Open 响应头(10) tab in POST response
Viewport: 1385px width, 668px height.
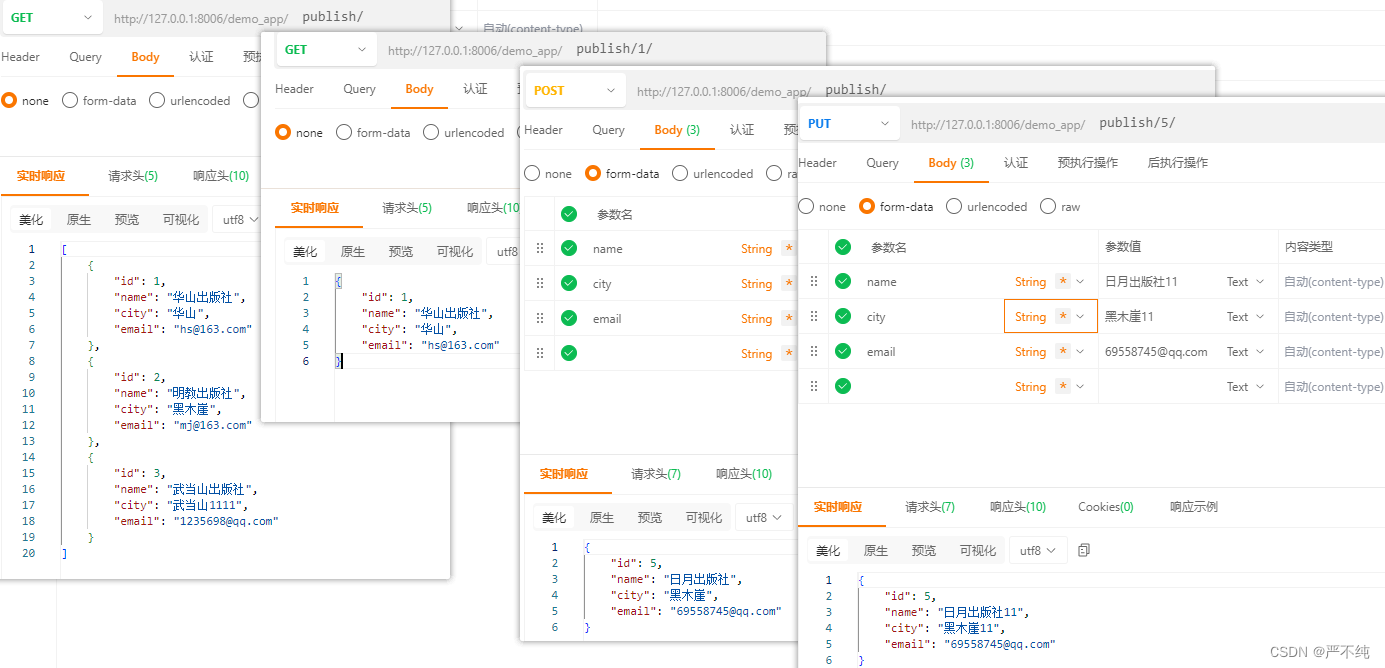coord(744,474)
